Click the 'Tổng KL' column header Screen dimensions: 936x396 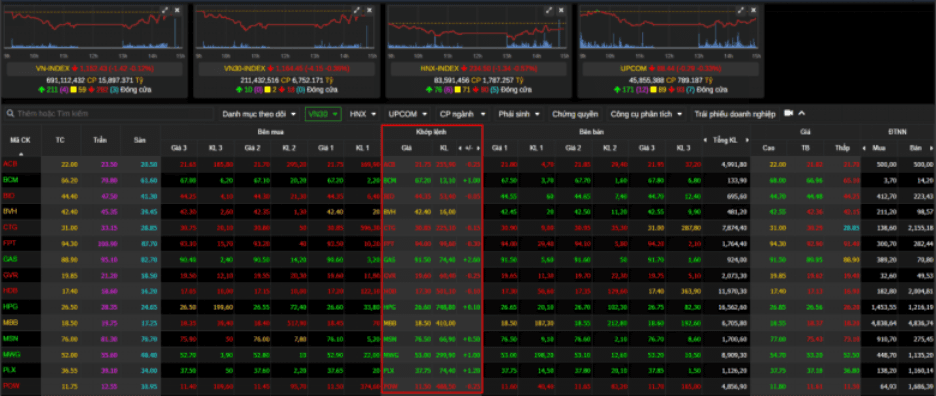tap(726, 140)
